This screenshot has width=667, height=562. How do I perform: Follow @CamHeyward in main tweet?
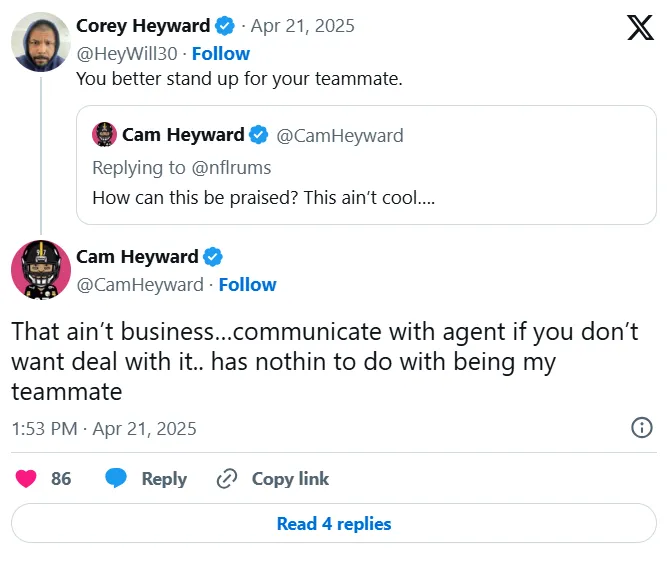pyautogui.click(x=247, y=285)
